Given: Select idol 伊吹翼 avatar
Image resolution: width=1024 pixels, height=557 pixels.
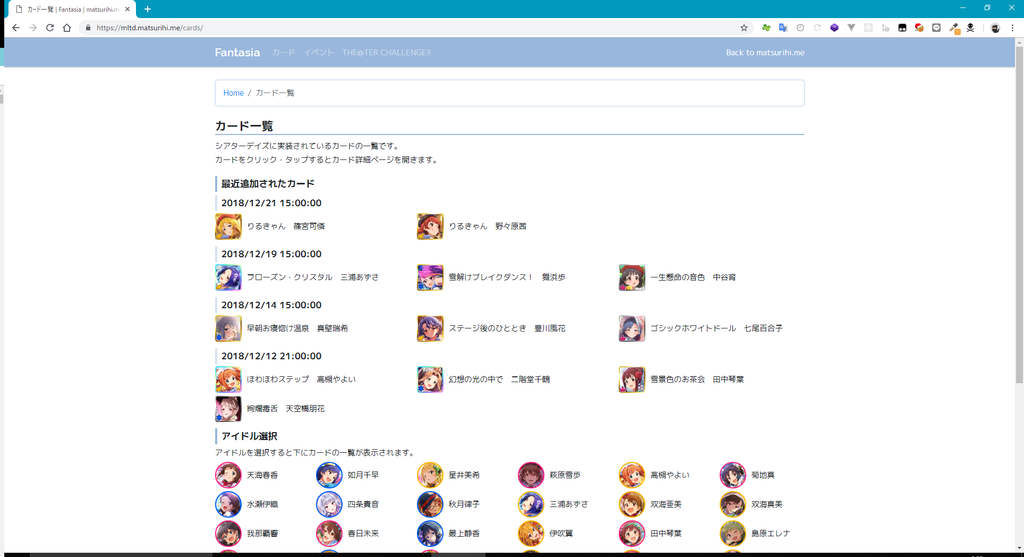Looking at the screenshot, I should 531,533.
